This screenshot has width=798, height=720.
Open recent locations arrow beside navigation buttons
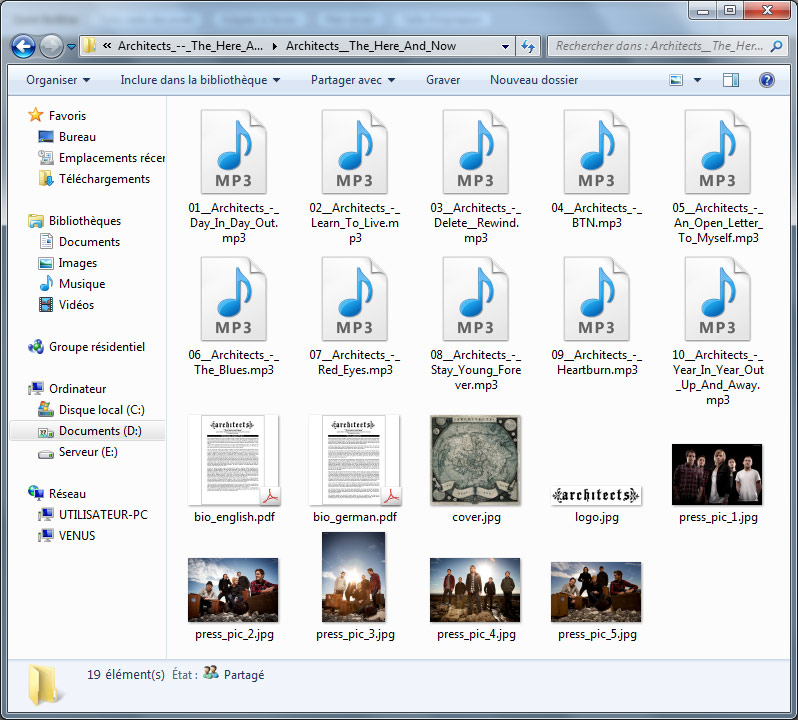tap(72, 47)
